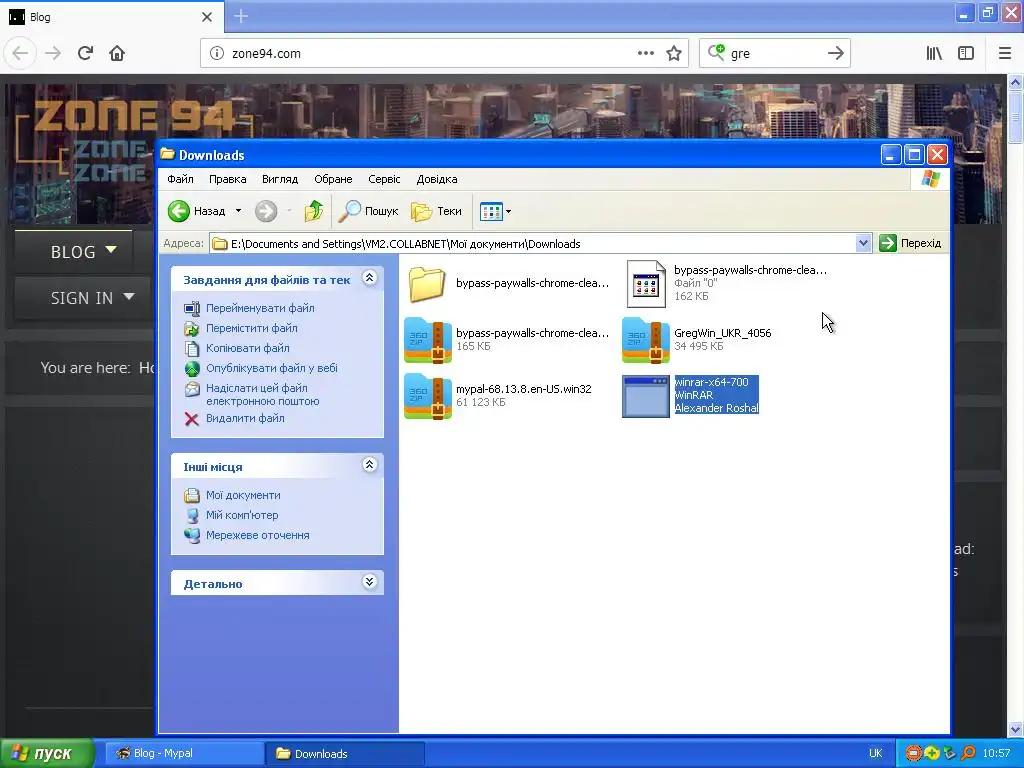Collapse the Інші місця panel

(x=369, y=465)
